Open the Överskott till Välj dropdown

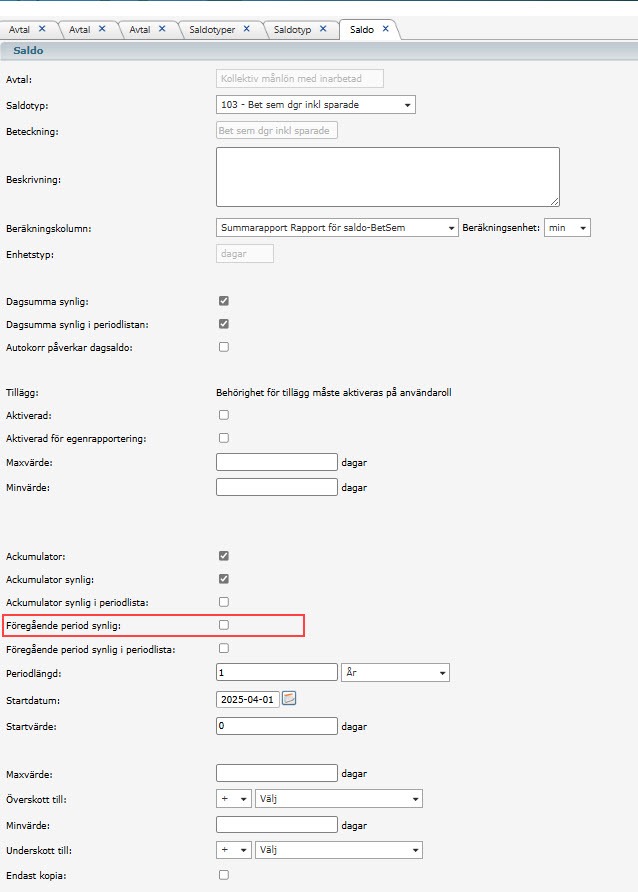tap(339, 799)
